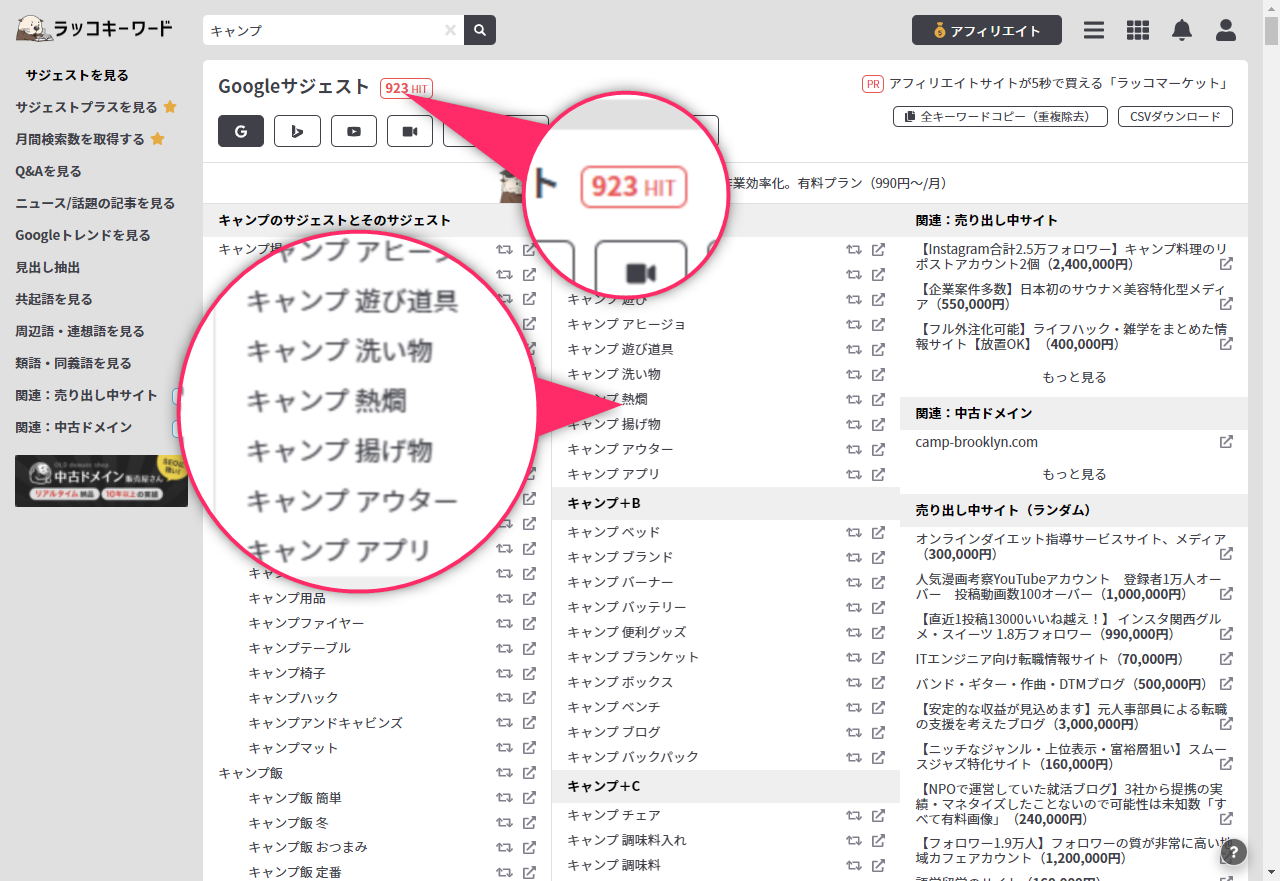The height and width of the screenshot is (881, 1280).
Task: Re-search suggestions for キャンプ飯
Action: pos(505,773)
